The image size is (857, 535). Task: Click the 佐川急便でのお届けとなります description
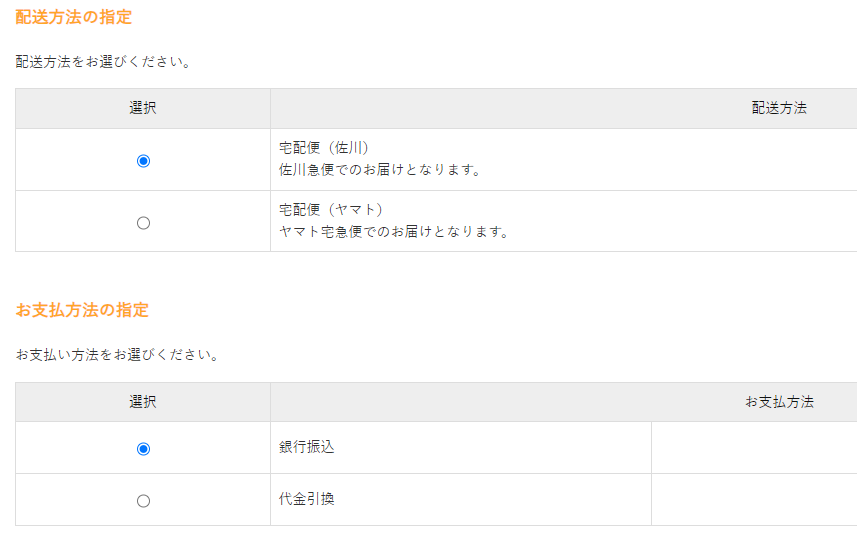(x=380, y=170)
